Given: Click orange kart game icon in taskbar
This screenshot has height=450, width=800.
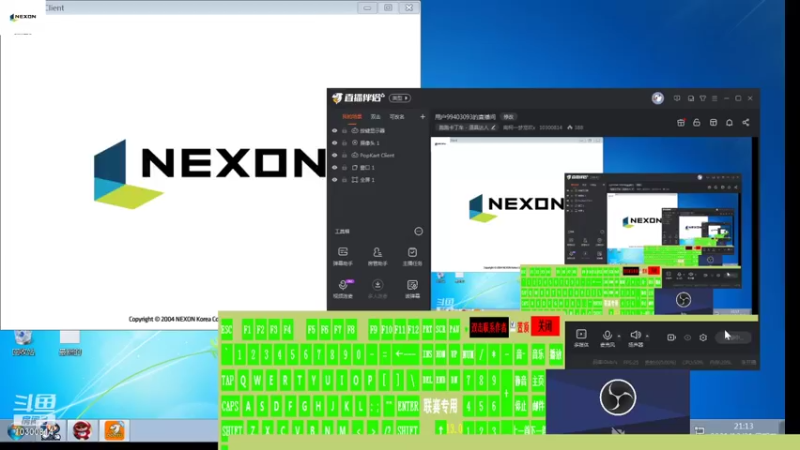Looking at the screenshot, I should click(x=114, y=431).
